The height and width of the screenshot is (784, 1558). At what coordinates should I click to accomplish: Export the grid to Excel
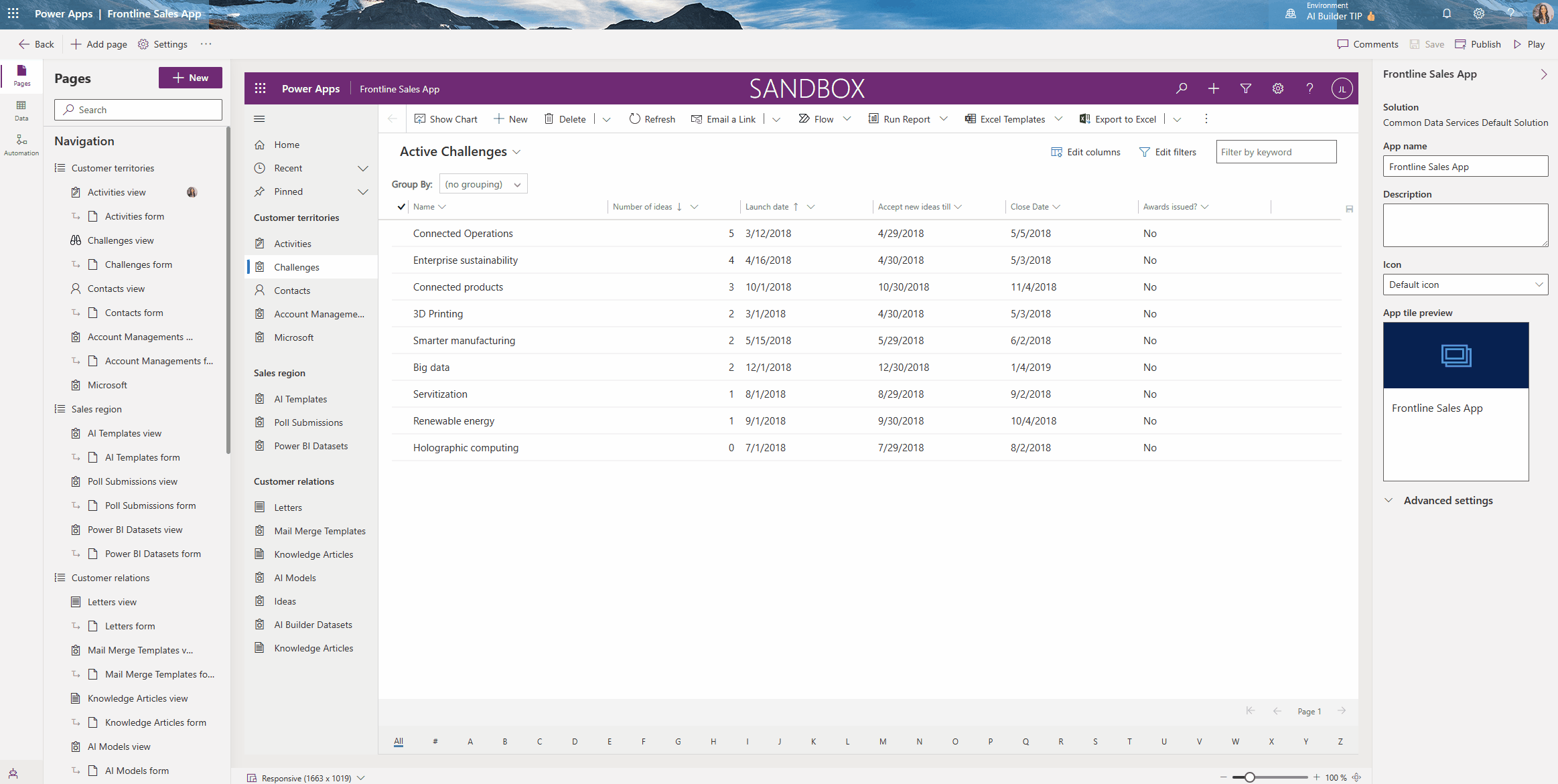pos(1085,119)
